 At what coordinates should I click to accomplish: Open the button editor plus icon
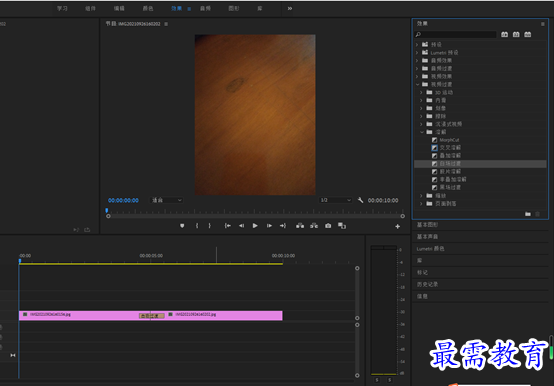coord(397,226)
